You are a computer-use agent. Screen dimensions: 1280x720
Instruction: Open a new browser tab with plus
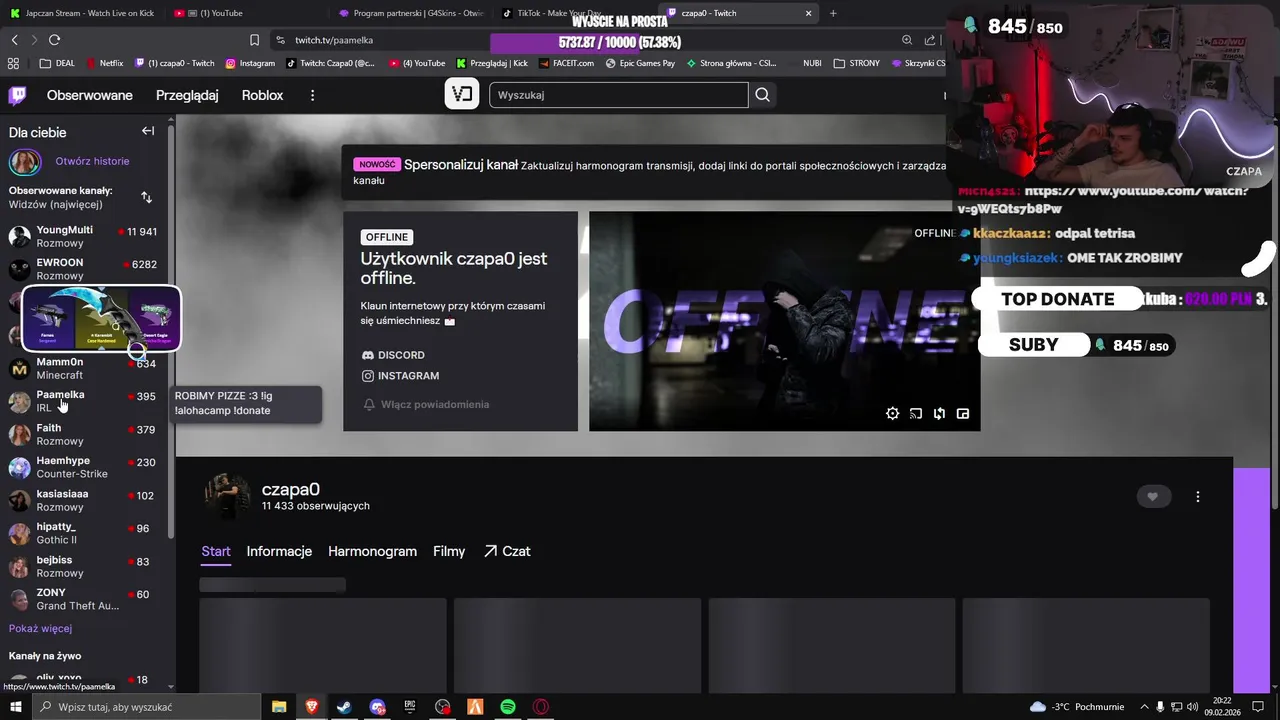[x=833, y=13]
